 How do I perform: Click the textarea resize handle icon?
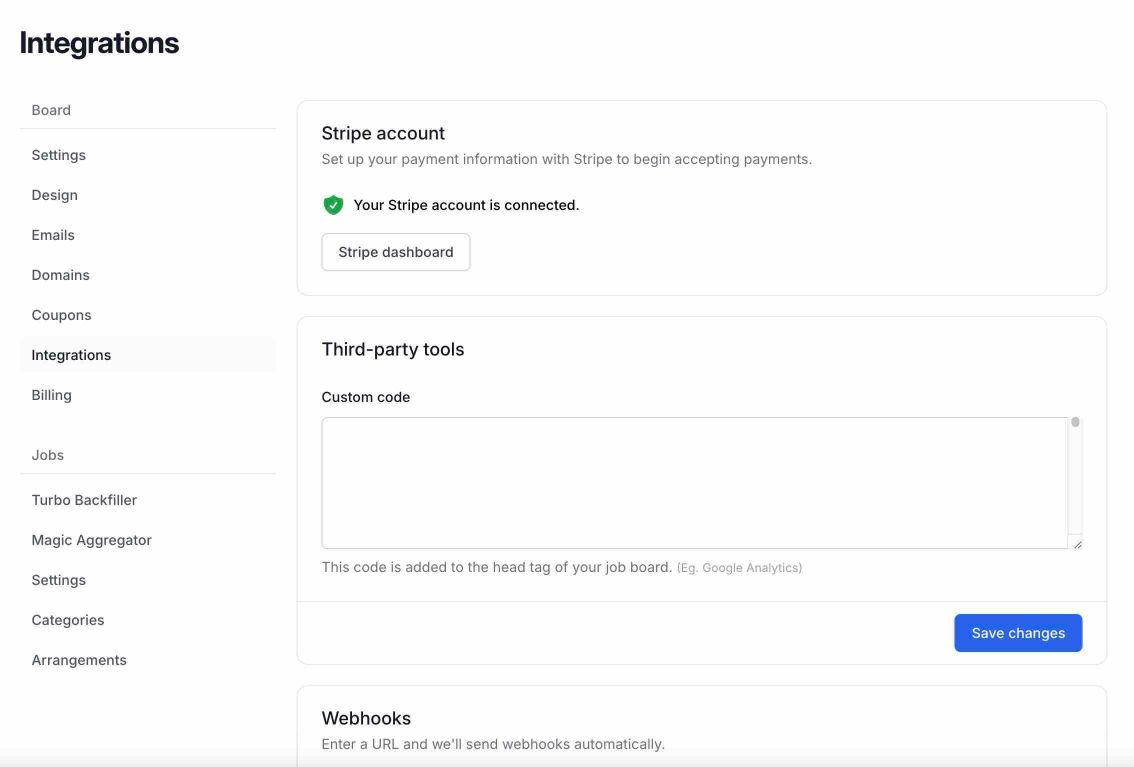pyautogui.click(x=1076, y=542)
